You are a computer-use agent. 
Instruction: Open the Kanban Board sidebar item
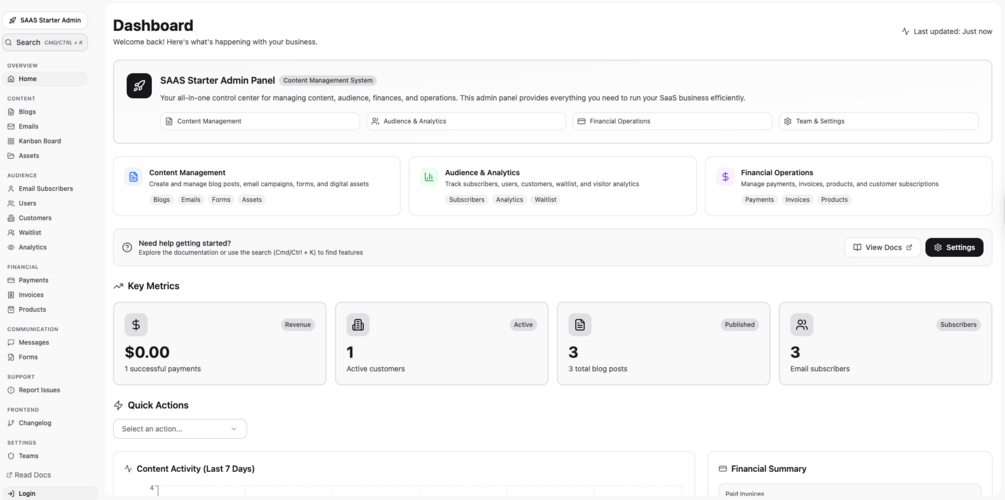[39, 141]
